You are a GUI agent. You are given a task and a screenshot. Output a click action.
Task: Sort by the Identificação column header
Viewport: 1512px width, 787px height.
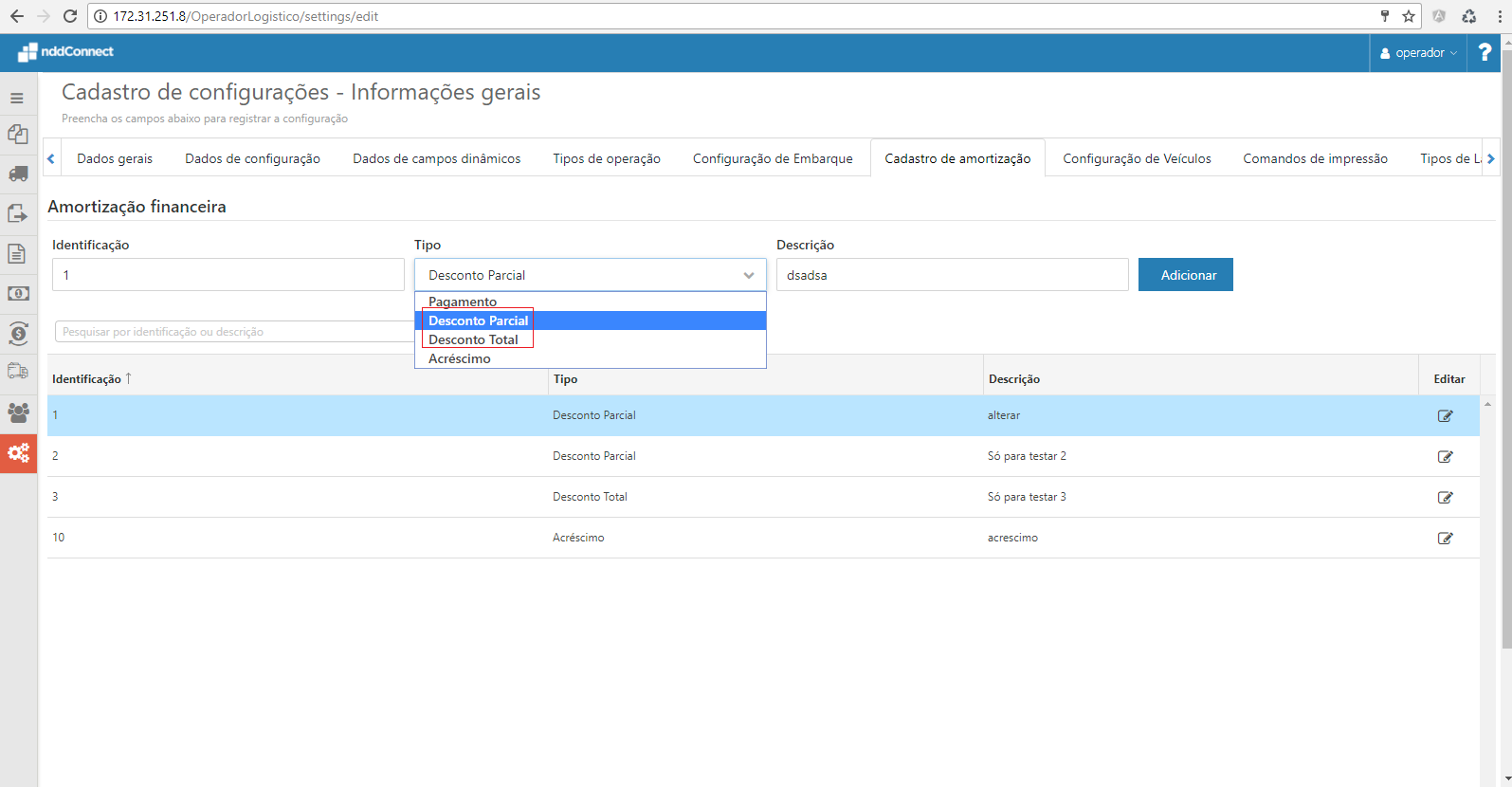pos(87,379)
